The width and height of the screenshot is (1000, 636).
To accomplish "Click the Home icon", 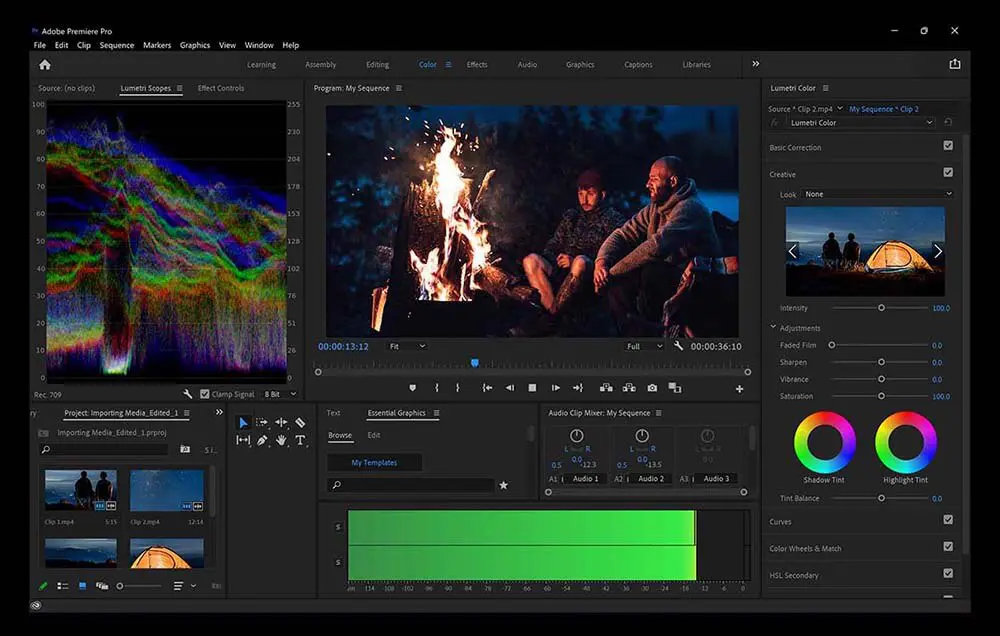I will [45, 64].
